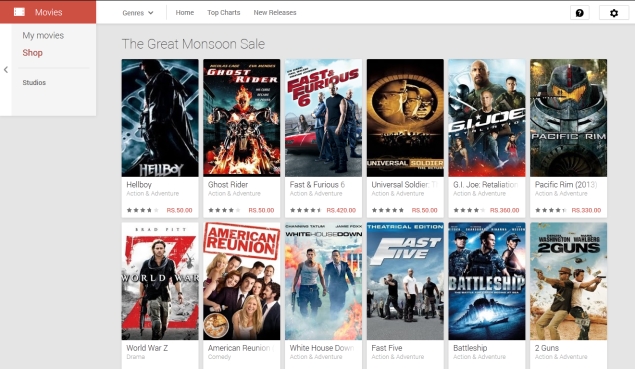Click RS.50.00 price for Universal Soldier

tap(424, 210)
